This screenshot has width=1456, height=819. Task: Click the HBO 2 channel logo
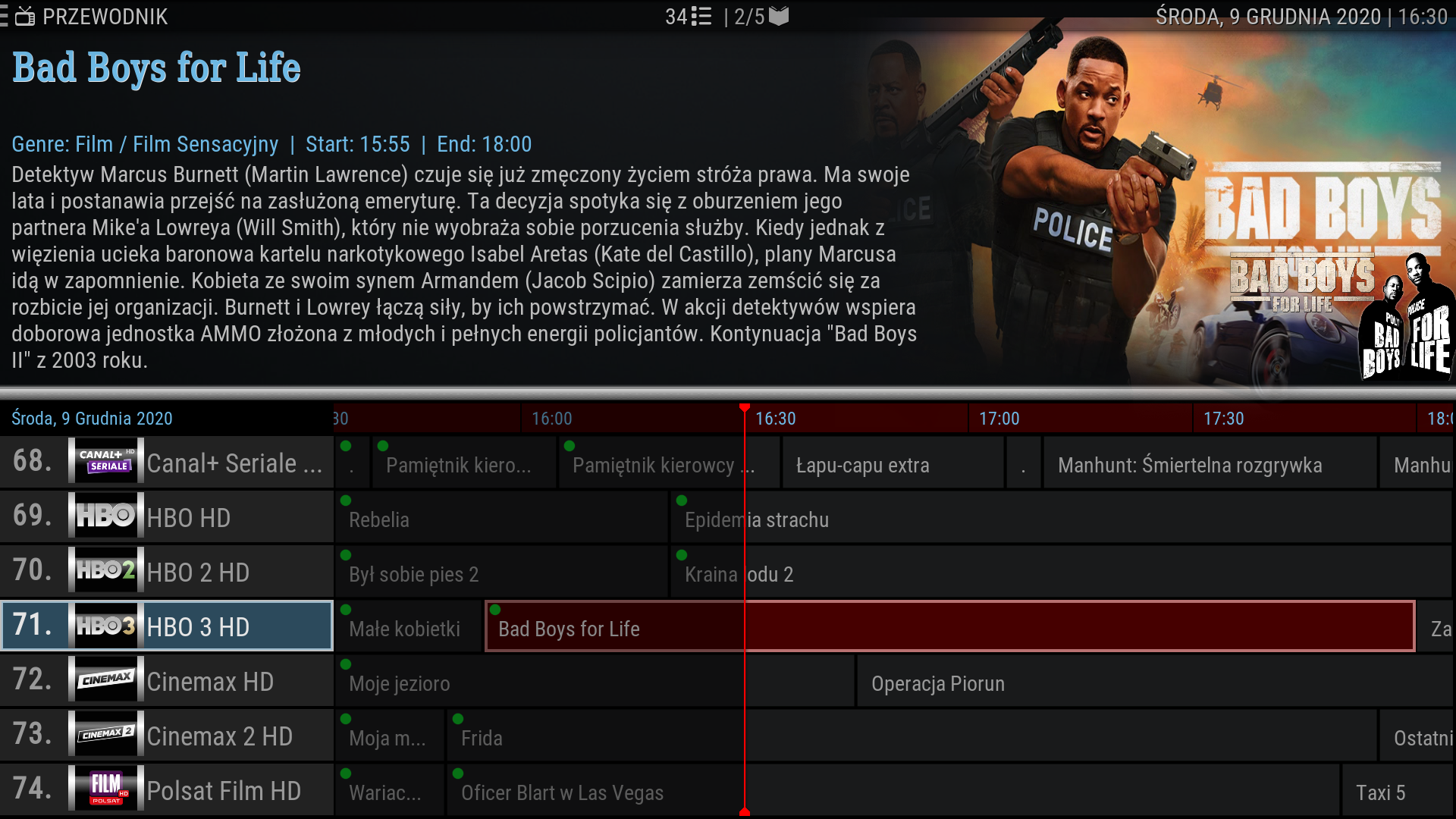tap(105, 571)
